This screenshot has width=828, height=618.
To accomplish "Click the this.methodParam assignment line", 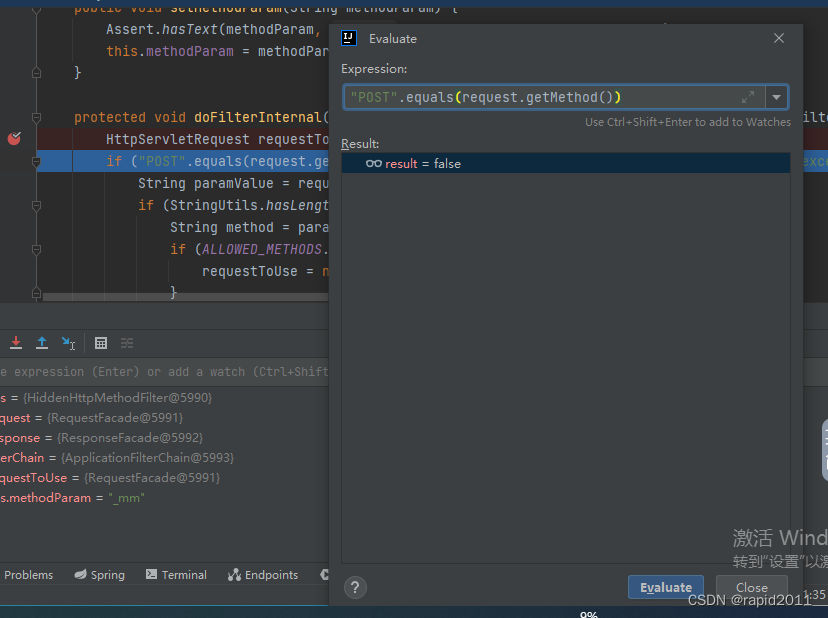I will pyautogui.click(x=217, y=51).
